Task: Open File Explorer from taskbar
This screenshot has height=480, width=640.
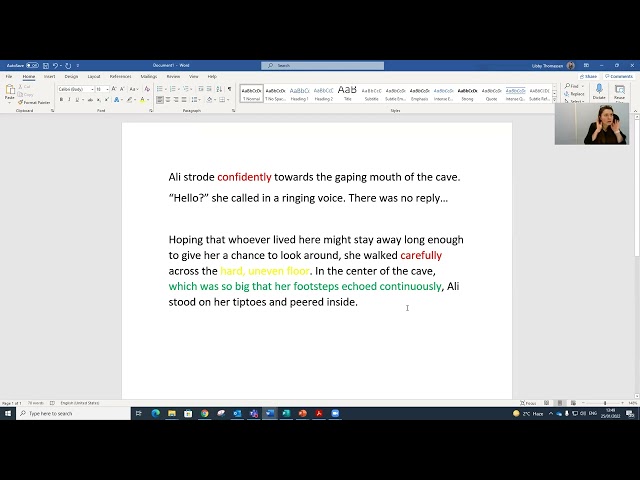Action: [172, 413]
